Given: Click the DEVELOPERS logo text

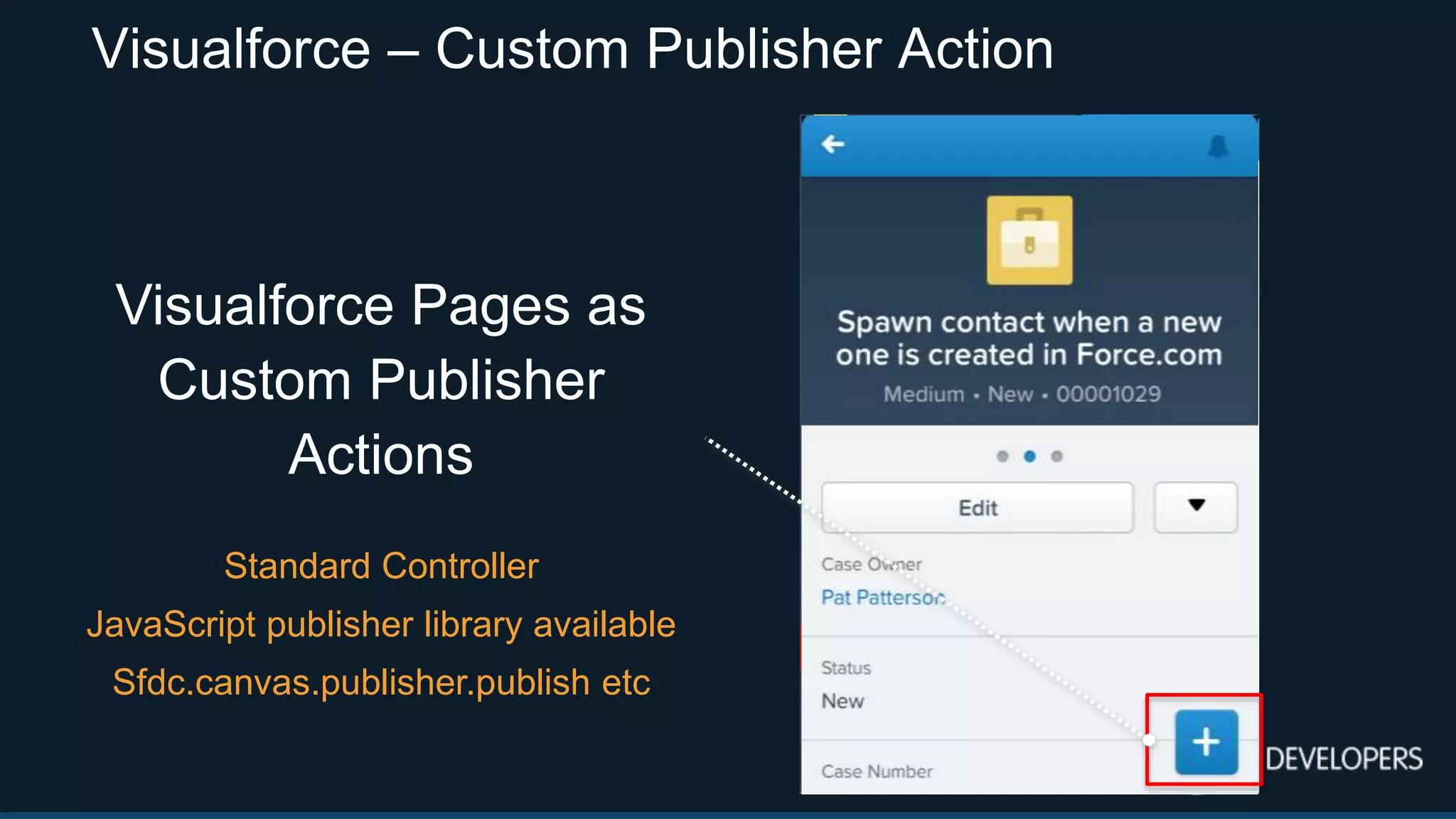Looking at the screenshot, I should coord(1344,759).
